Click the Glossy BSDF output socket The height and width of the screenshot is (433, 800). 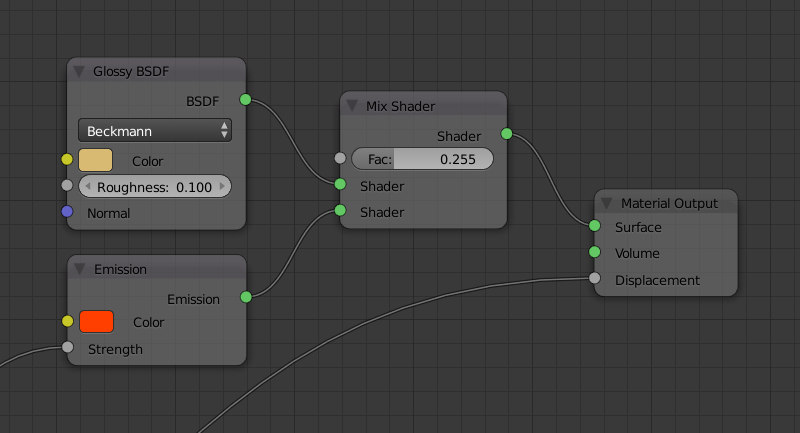coord(246,100)
